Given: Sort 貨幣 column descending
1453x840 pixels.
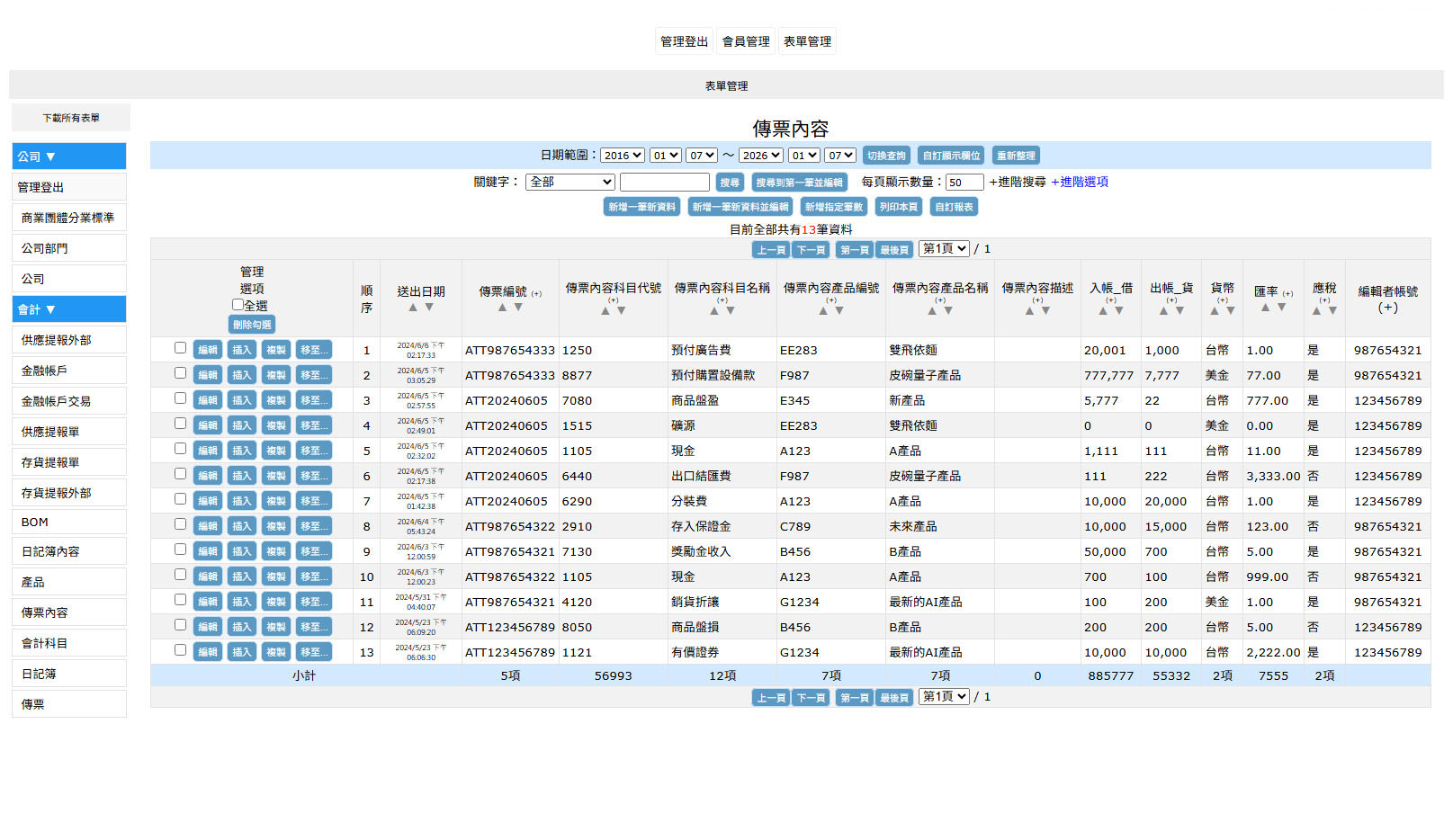Looking at the screenshot, I should pos(1231,311).
